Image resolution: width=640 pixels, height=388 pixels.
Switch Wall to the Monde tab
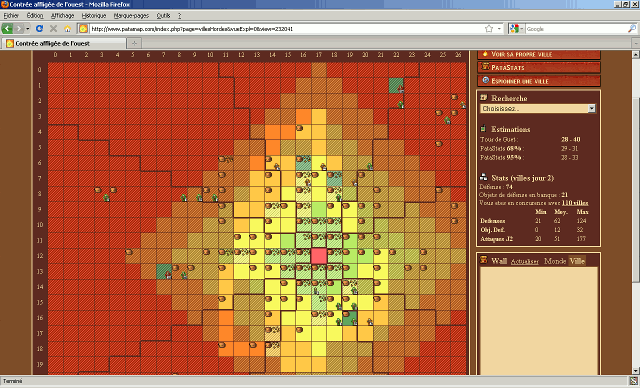(x=555, y=261)
